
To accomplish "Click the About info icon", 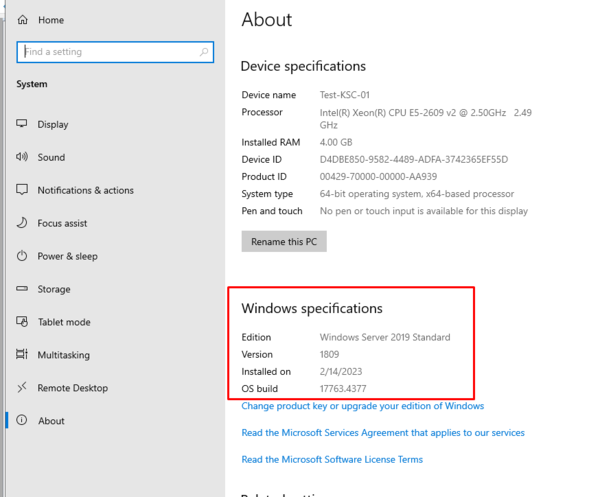I will pos(22,421).
